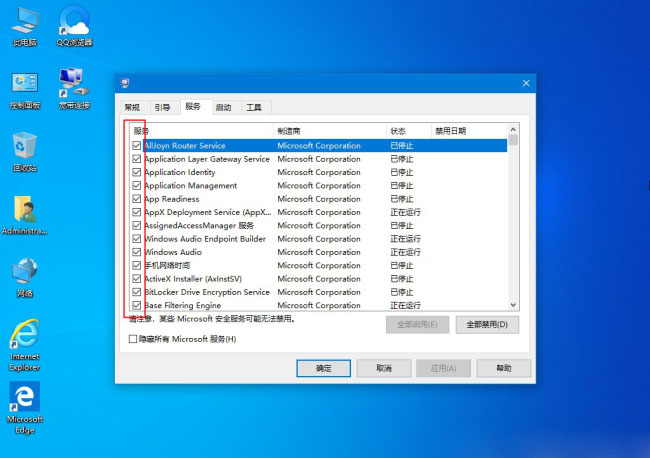Uncheck ActiveX Installer (AxInstSV) checkbox
The image size is (650, 458).
coord(137,279)
